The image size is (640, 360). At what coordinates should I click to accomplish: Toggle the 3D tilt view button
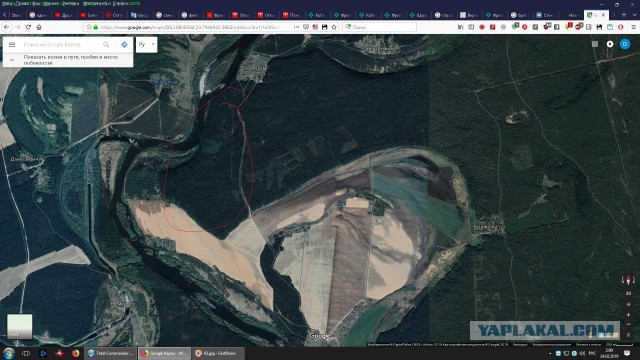pos(628,293)
